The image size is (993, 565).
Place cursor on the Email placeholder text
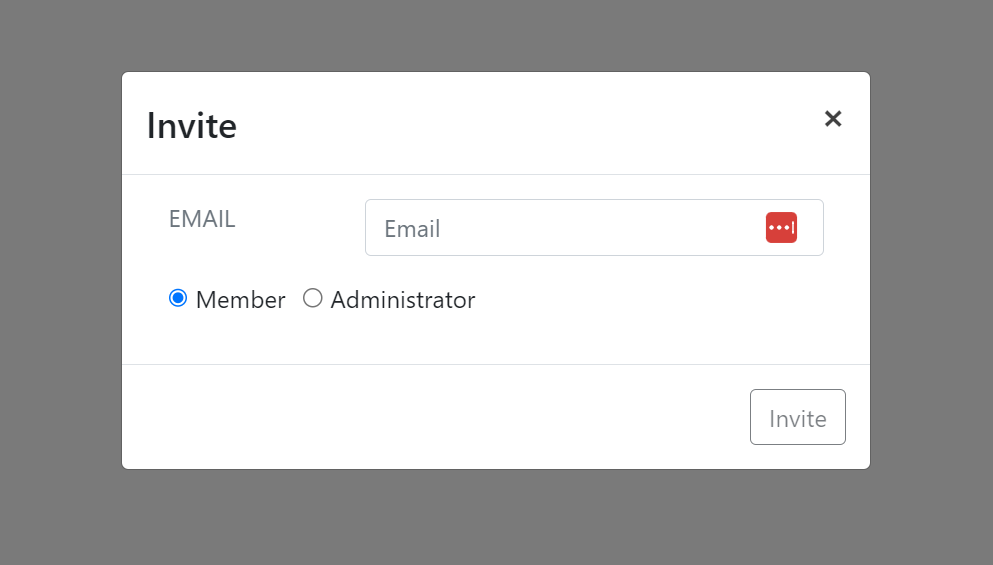coord(412,229)
